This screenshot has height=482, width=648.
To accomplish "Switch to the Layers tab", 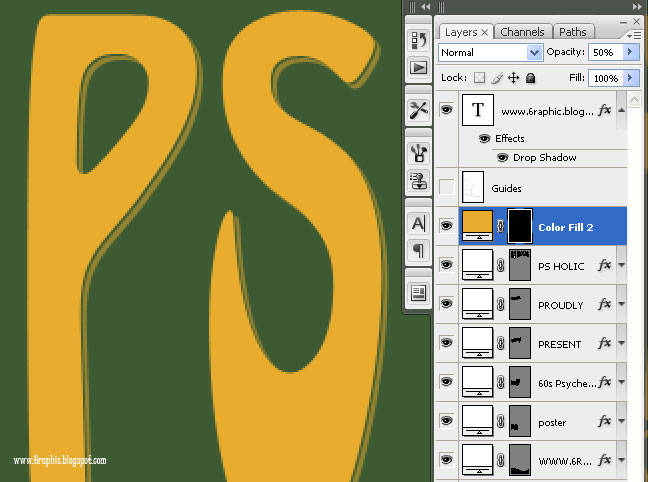I will coord(461,32).
